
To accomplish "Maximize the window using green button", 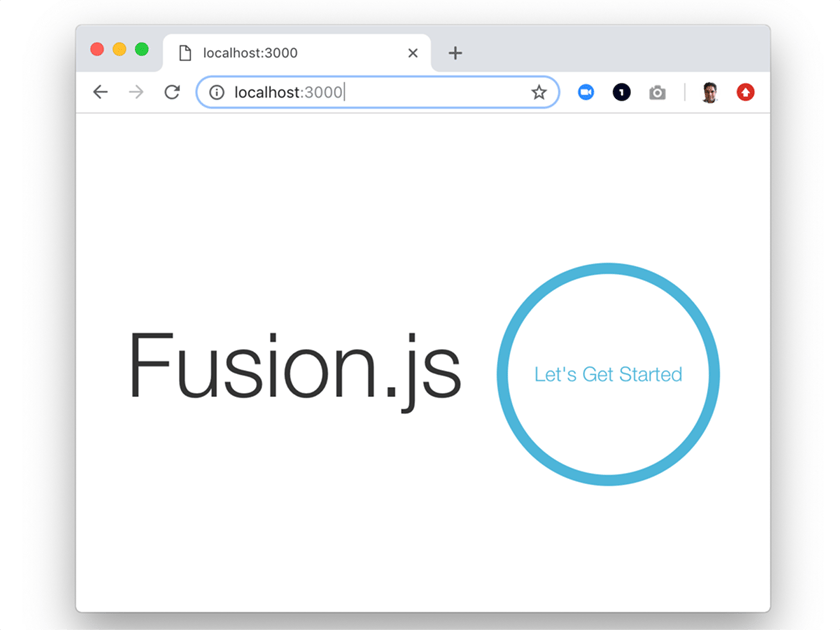I will [141, 49].
